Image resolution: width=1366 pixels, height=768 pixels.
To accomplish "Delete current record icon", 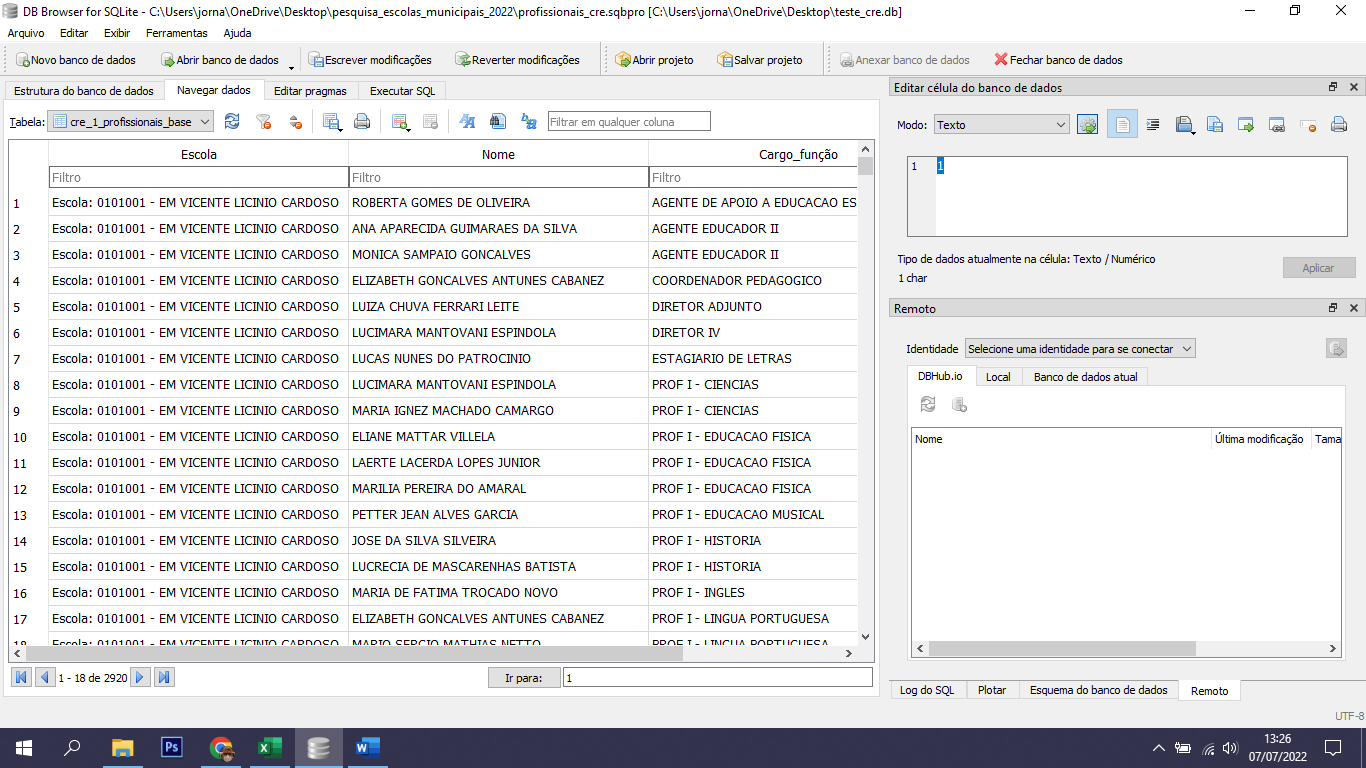I will coord(431,121).
